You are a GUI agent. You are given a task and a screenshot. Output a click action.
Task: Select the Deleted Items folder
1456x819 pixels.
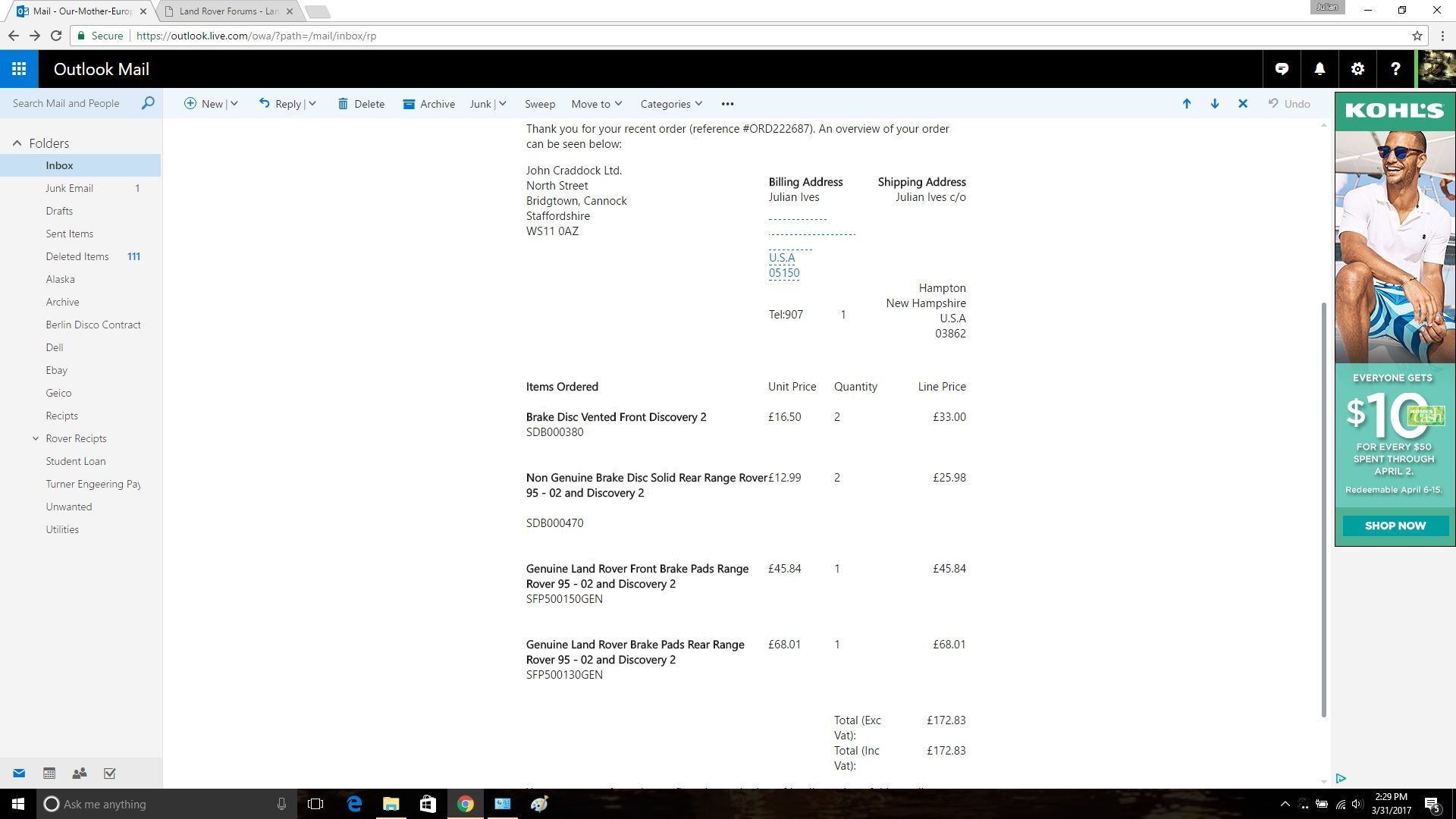pyautogui.click(x=77, y=256)
